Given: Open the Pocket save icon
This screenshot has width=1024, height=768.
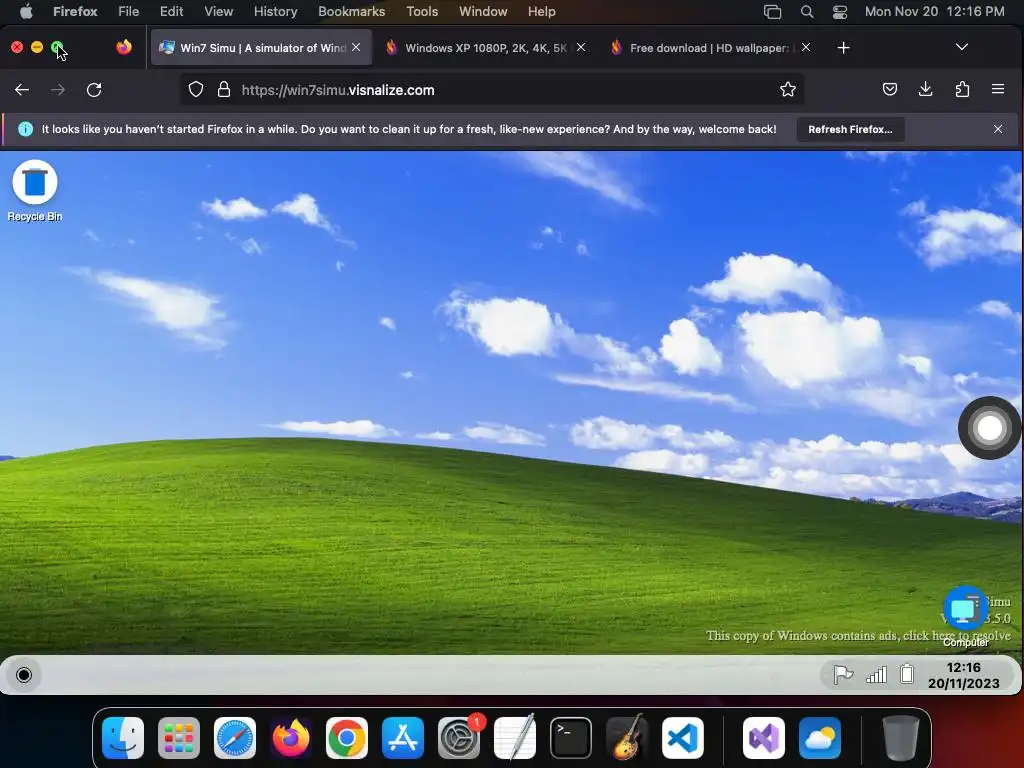Looking at the screenshot, I should point(889,89).
